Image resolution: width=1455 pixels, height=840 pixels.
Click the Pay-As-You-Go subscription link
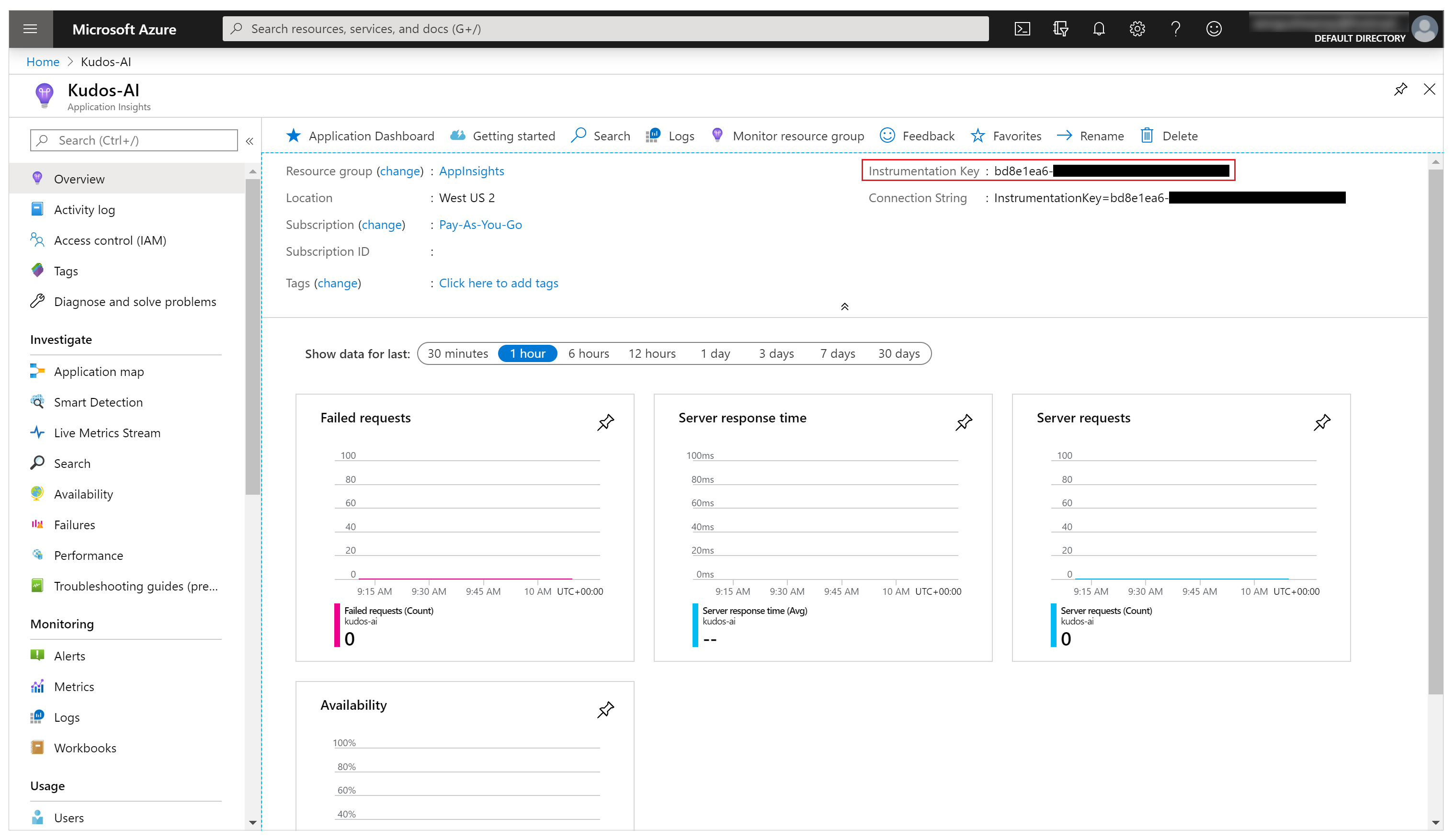click(481, 225)
